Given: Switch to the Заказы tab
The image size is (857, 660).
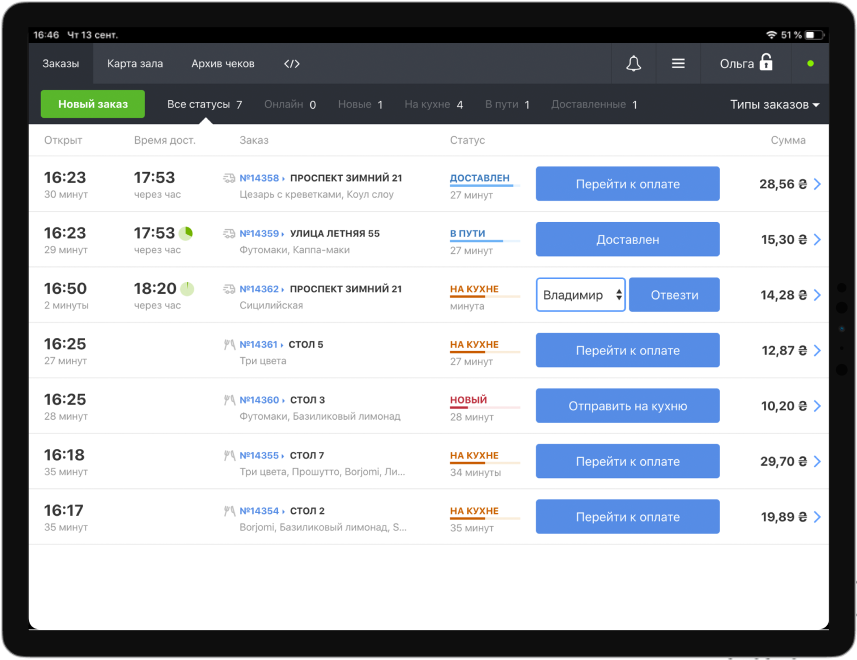Looking at the screenshot, I should pyautogui.click(x=61, y=63).
